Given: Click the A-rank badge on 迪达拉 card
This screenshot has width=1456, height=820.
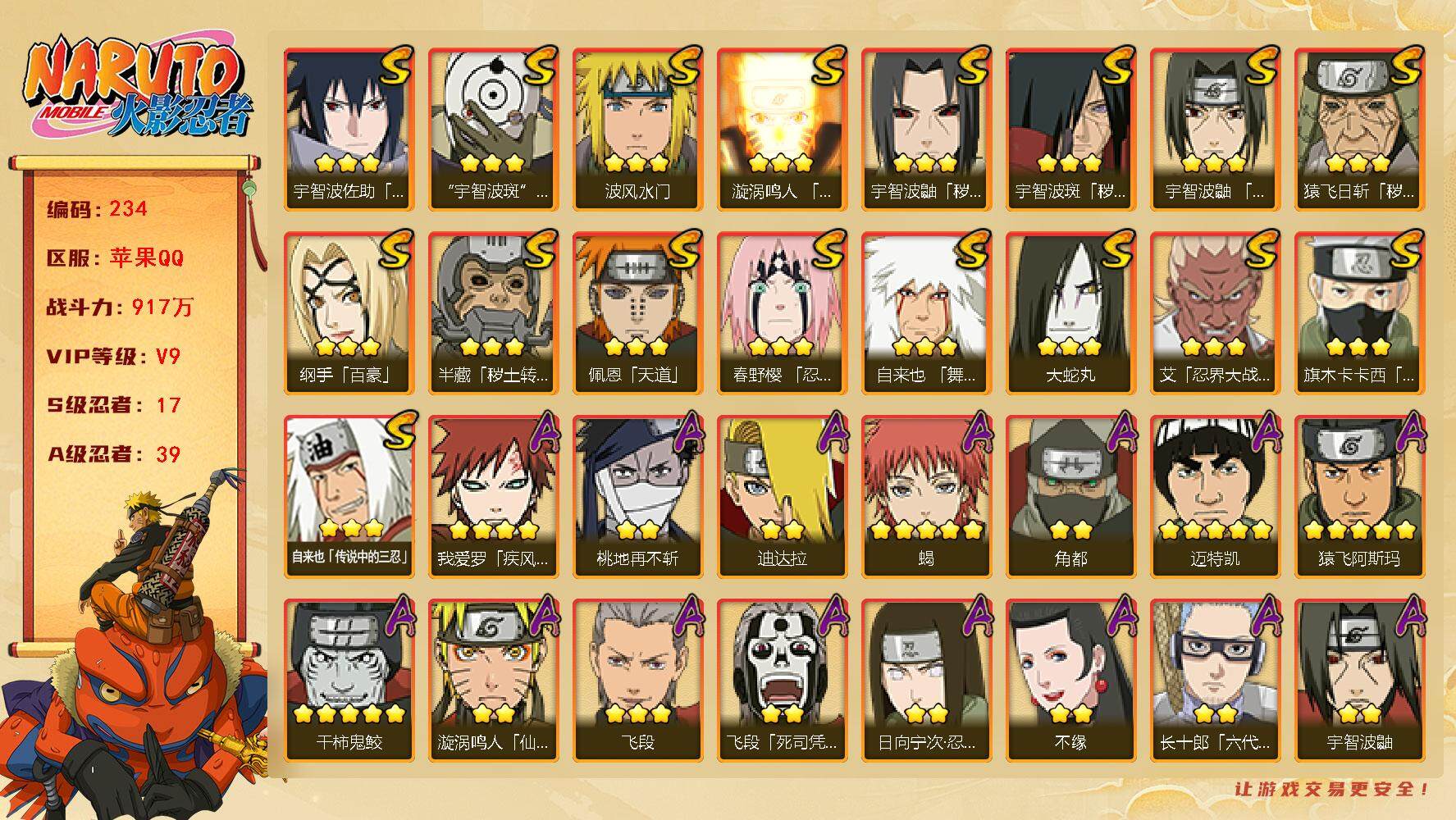Looking at the screenshot, I should (x=831, y=432).
